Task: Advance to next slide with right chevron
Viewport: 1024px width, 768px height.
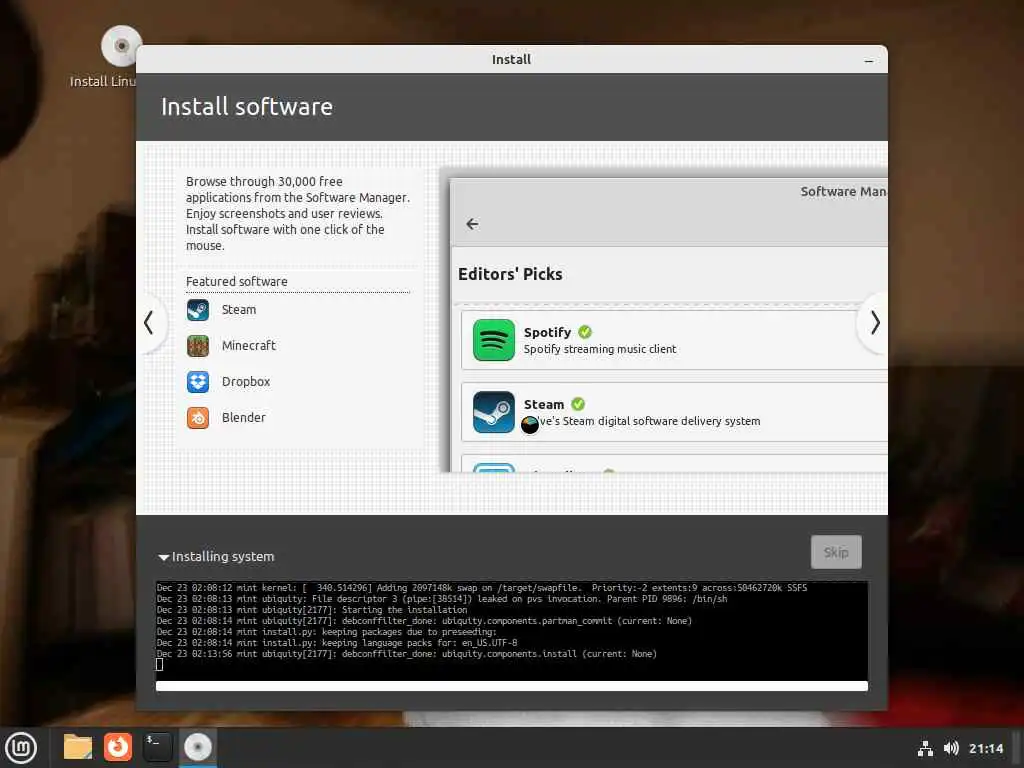Action: point(875,323)
